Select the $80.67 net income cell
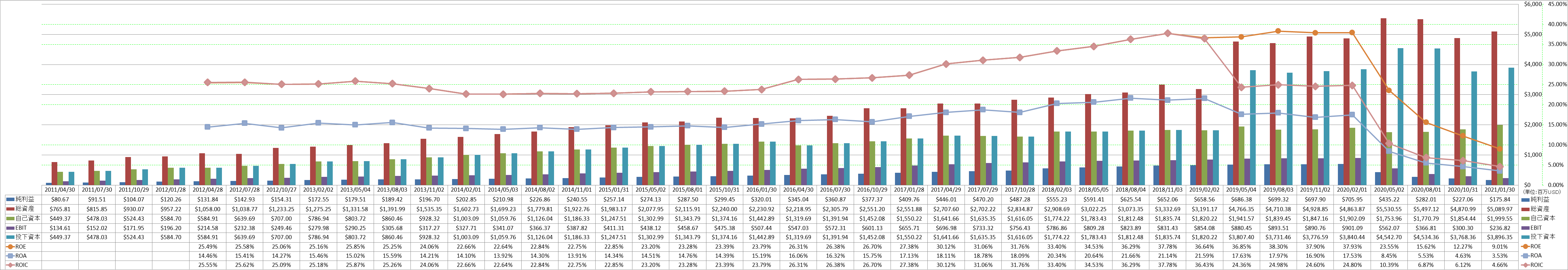The width and height of the screenshot is (1568, 270). [x=59, y=200]
